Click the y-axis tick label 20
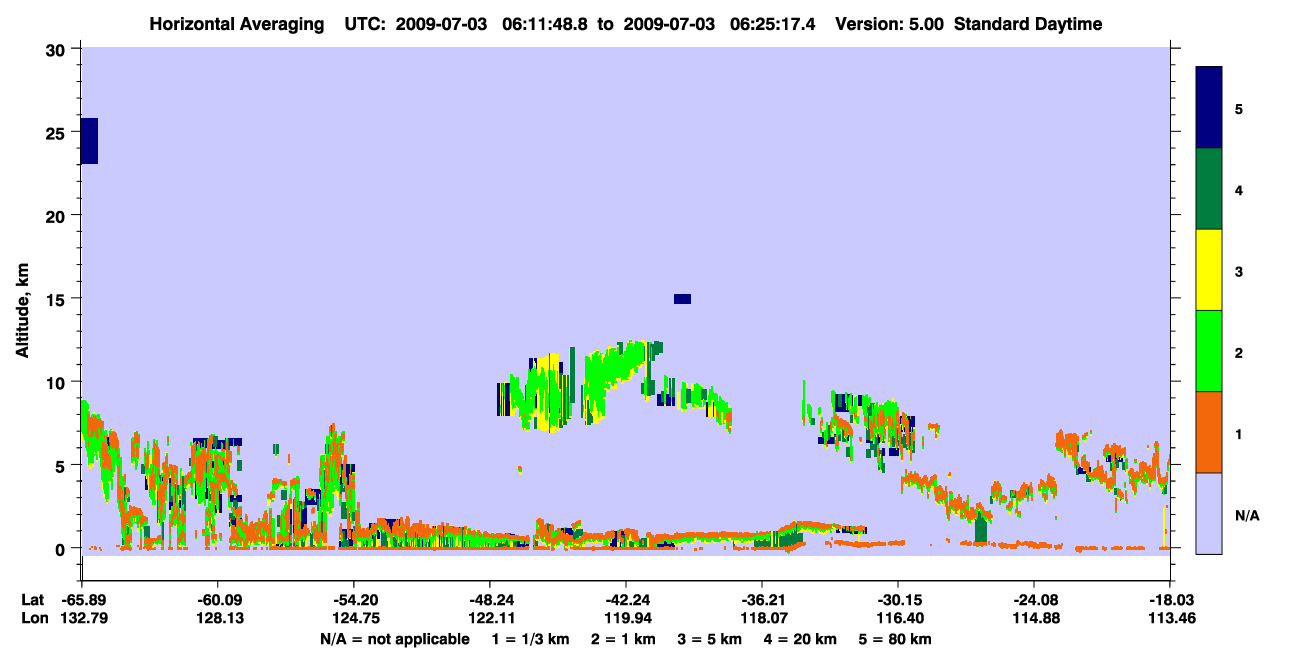Screen dimensions: 1300x667 (57, 216)
